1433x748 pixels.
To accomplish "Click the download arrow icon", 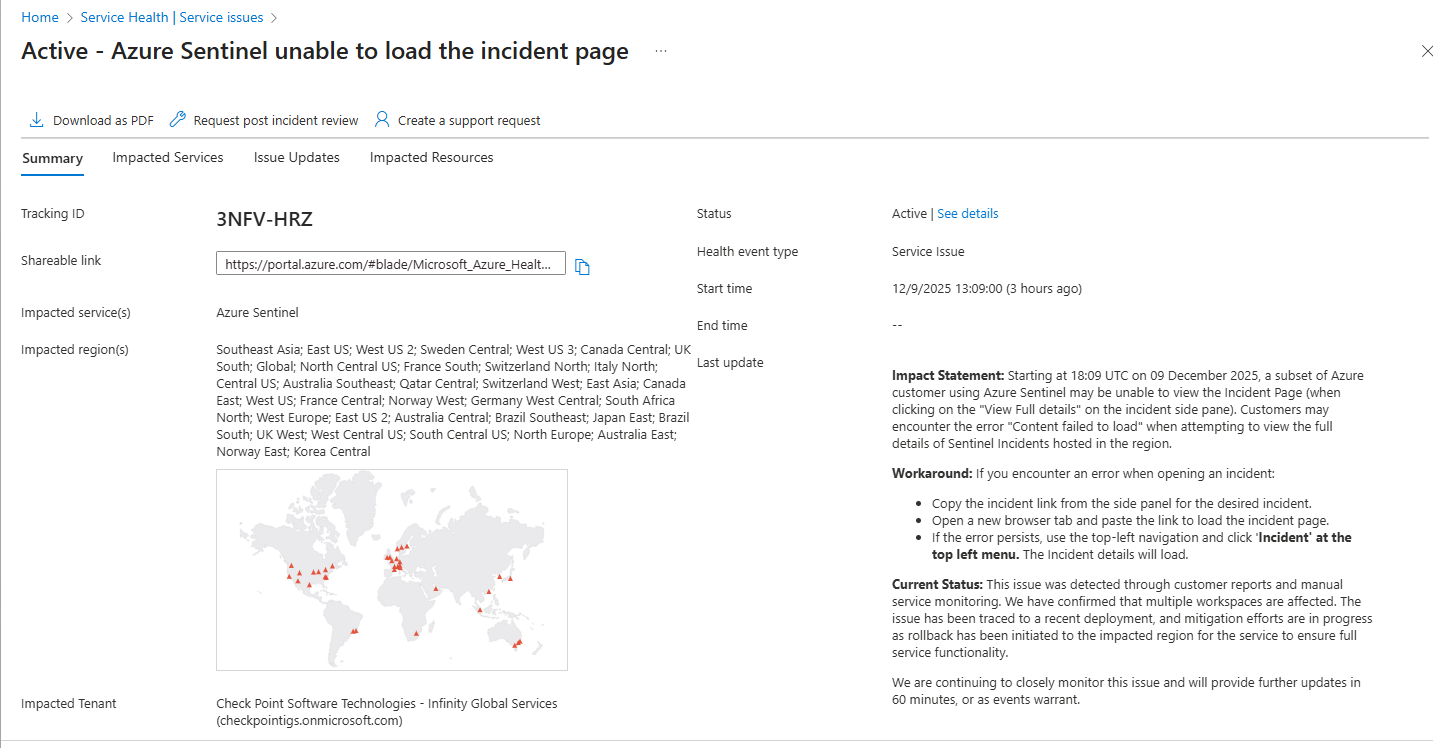I will [x=37, y=120].
